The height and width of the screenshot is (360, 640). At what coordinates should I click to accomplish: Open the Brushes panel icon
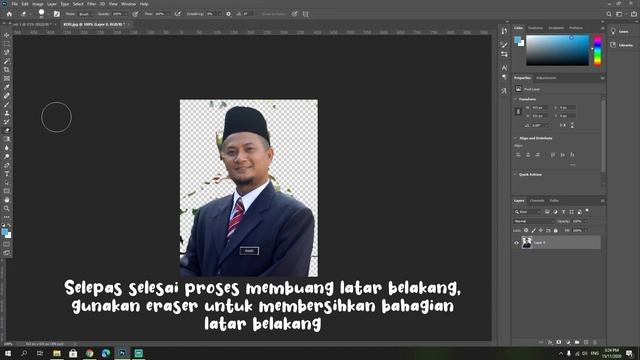pyautogui.click(x=504, y=44)
